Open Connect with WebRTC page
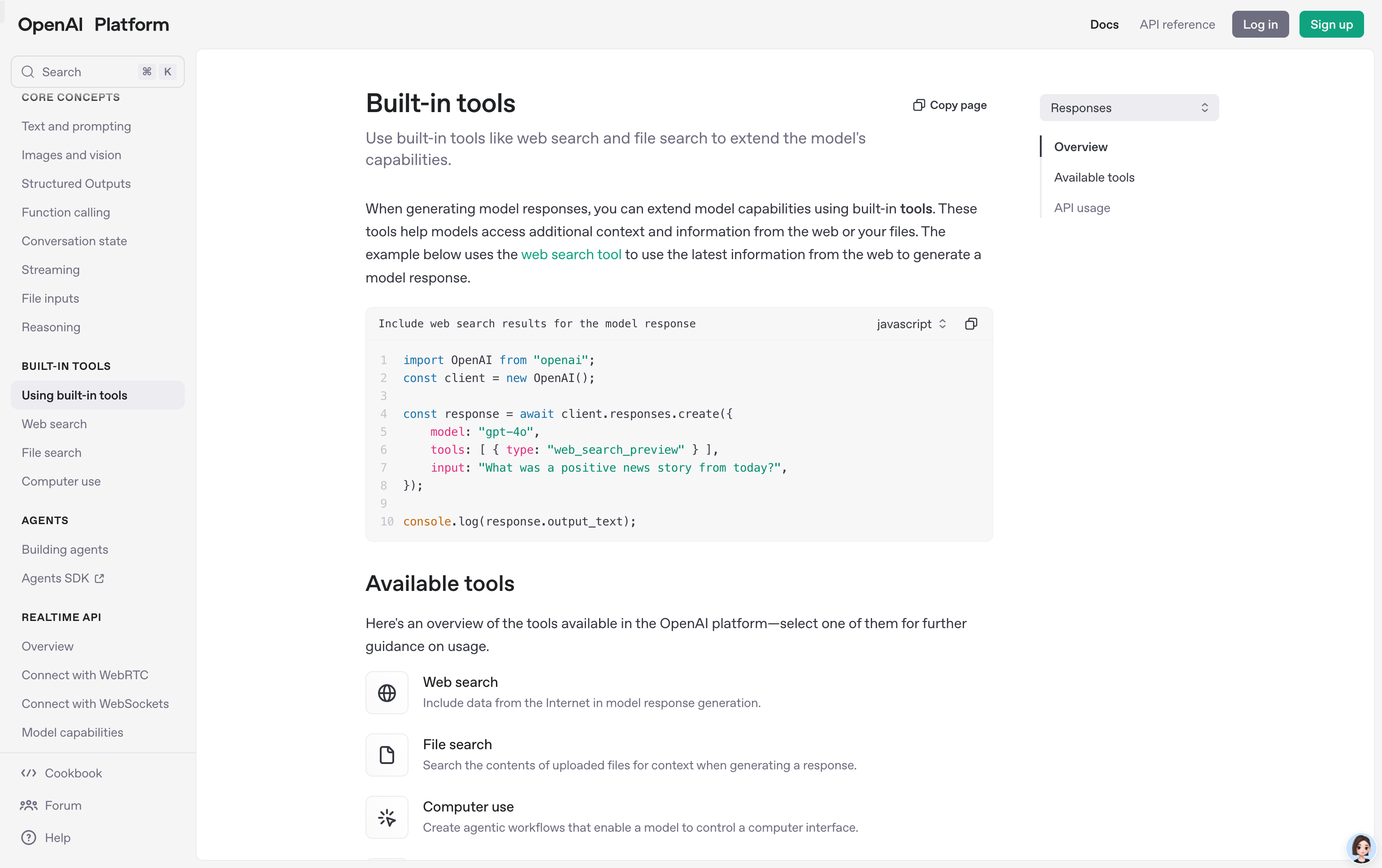 (x=85, y=675)
